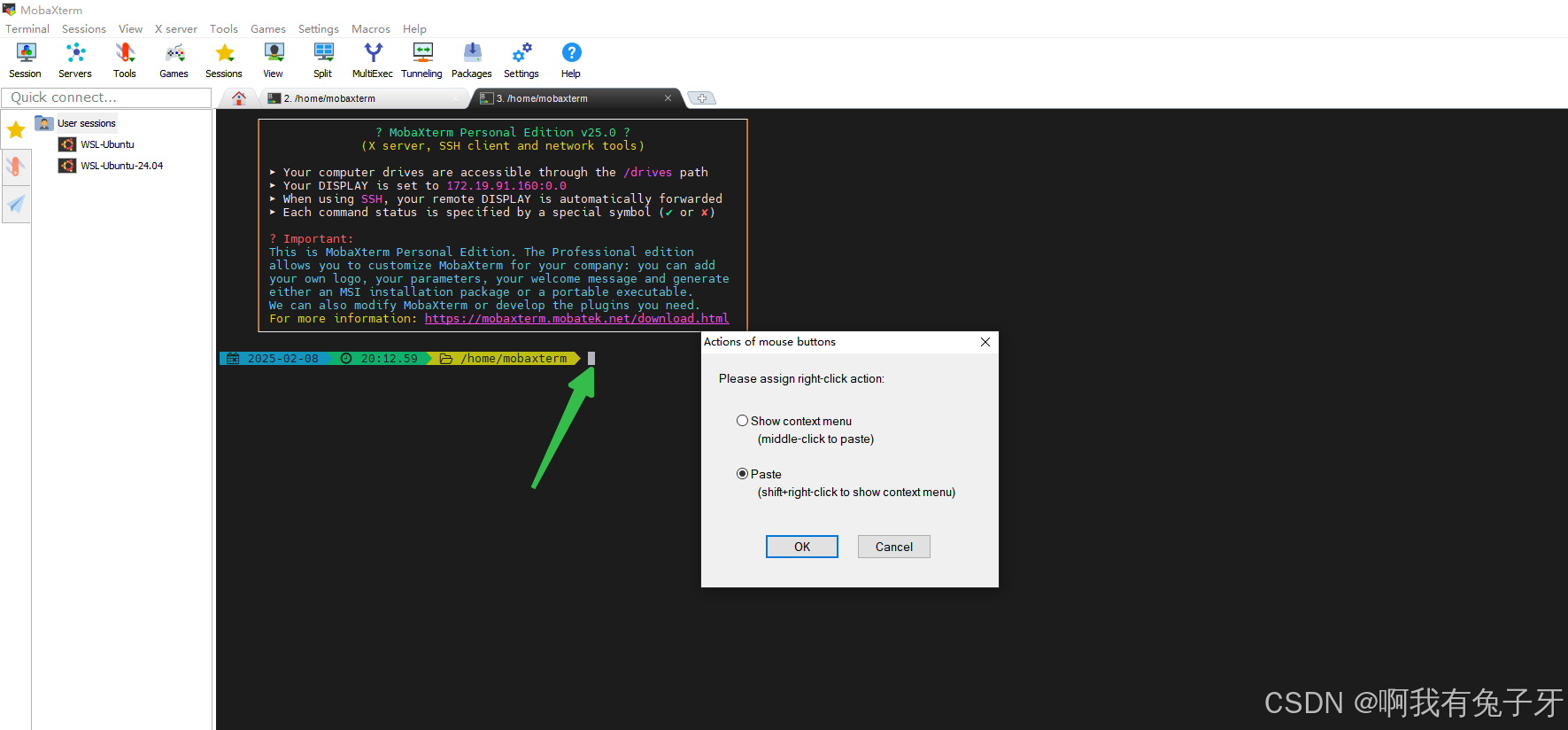Image resolution: width=1568 pixels, height=730 pixels.
Task: Open the View menu in menu bar
Action: coord(130,29)
